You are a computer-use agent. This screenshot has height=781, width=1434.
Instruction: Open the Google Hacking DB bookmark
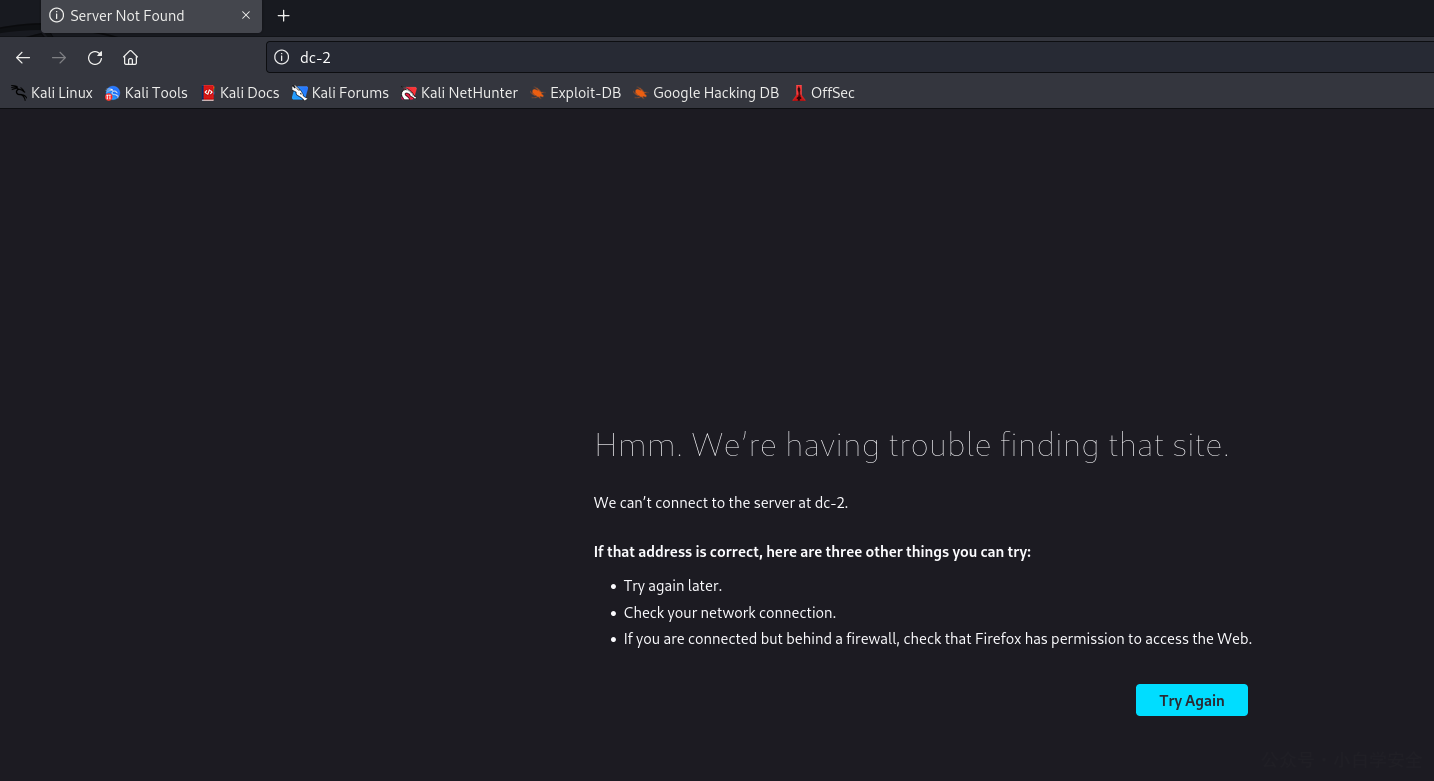[x=706, y=93]
